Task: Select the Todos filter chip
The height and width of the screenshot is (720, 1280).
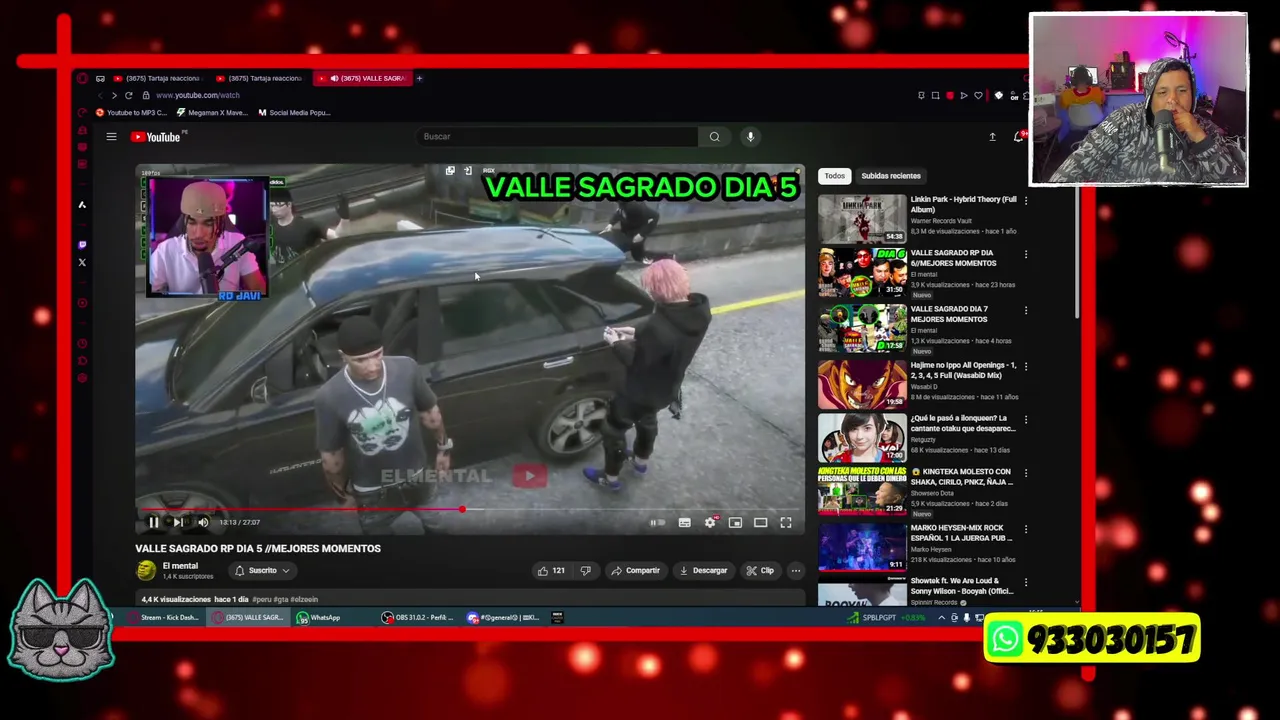Action: [x=834, y=176]
